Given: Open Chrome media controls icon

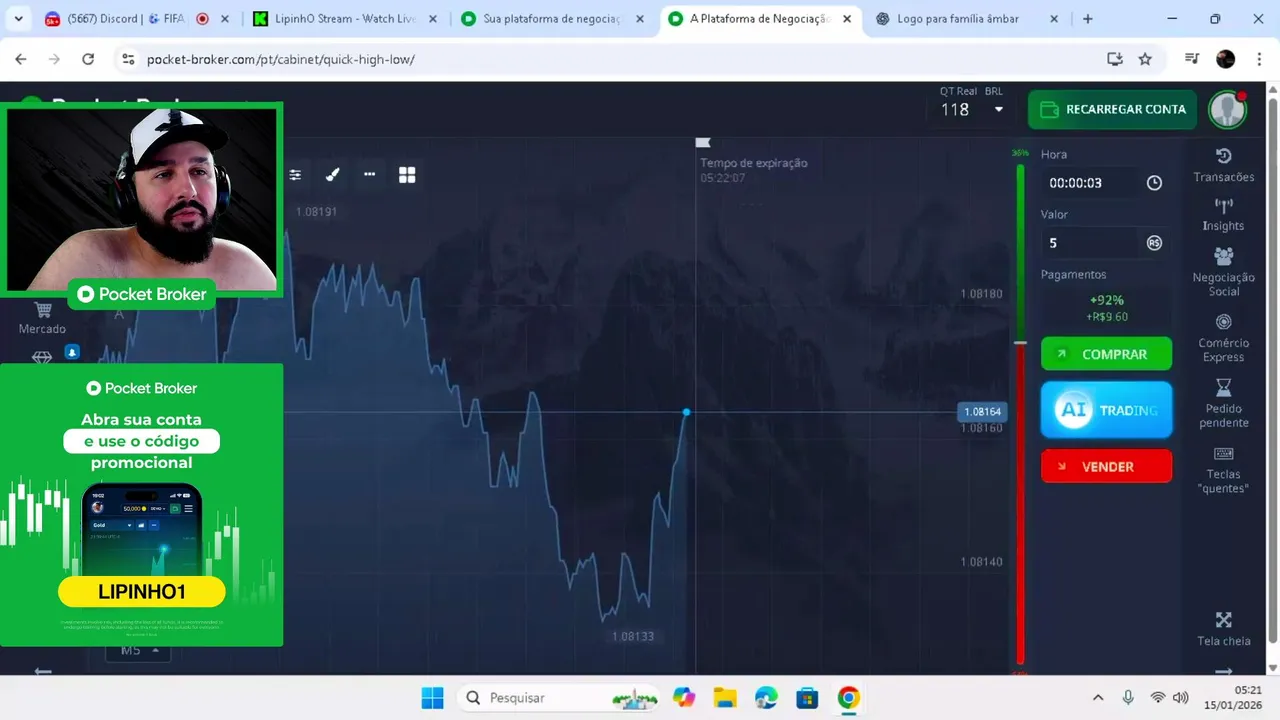Looking at the screenshot, I should (1191, 59).
